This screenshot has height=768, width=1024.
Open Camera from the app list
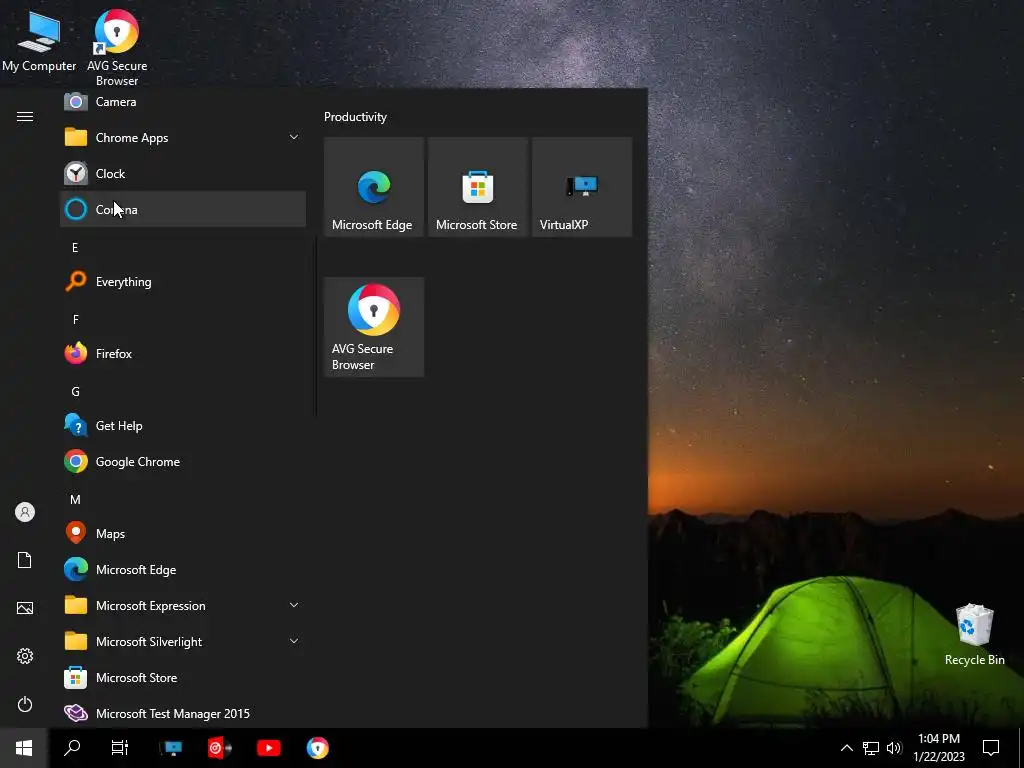click(183, 102)
